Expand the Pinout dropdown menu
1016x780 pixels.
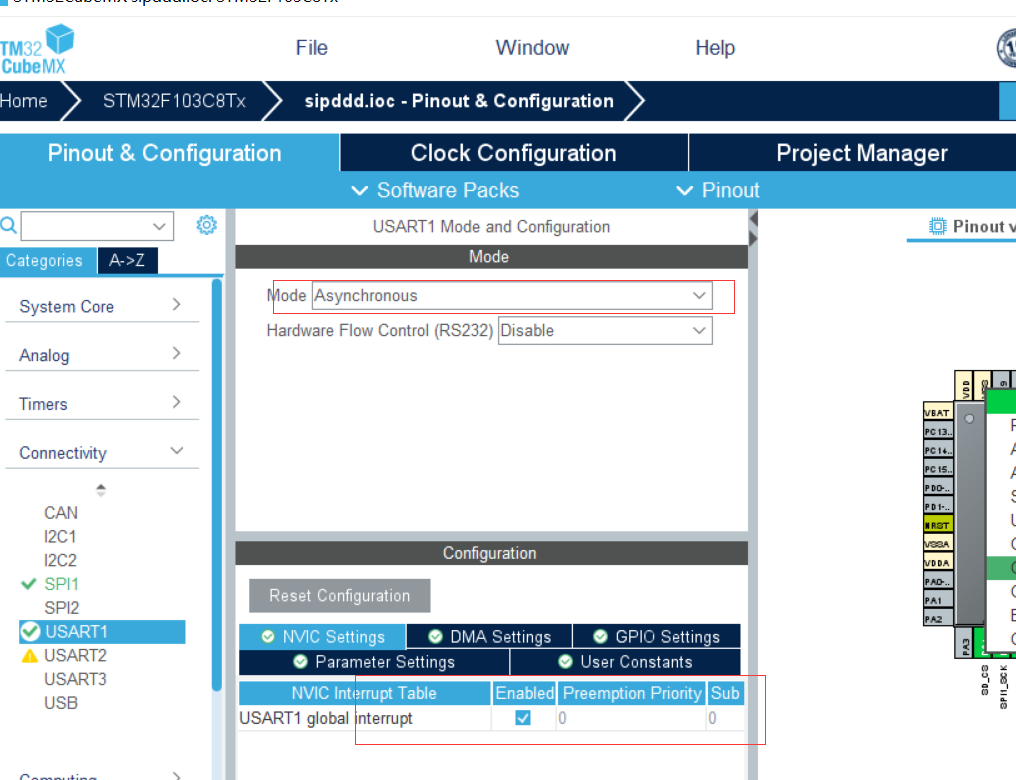coord(717,190)
